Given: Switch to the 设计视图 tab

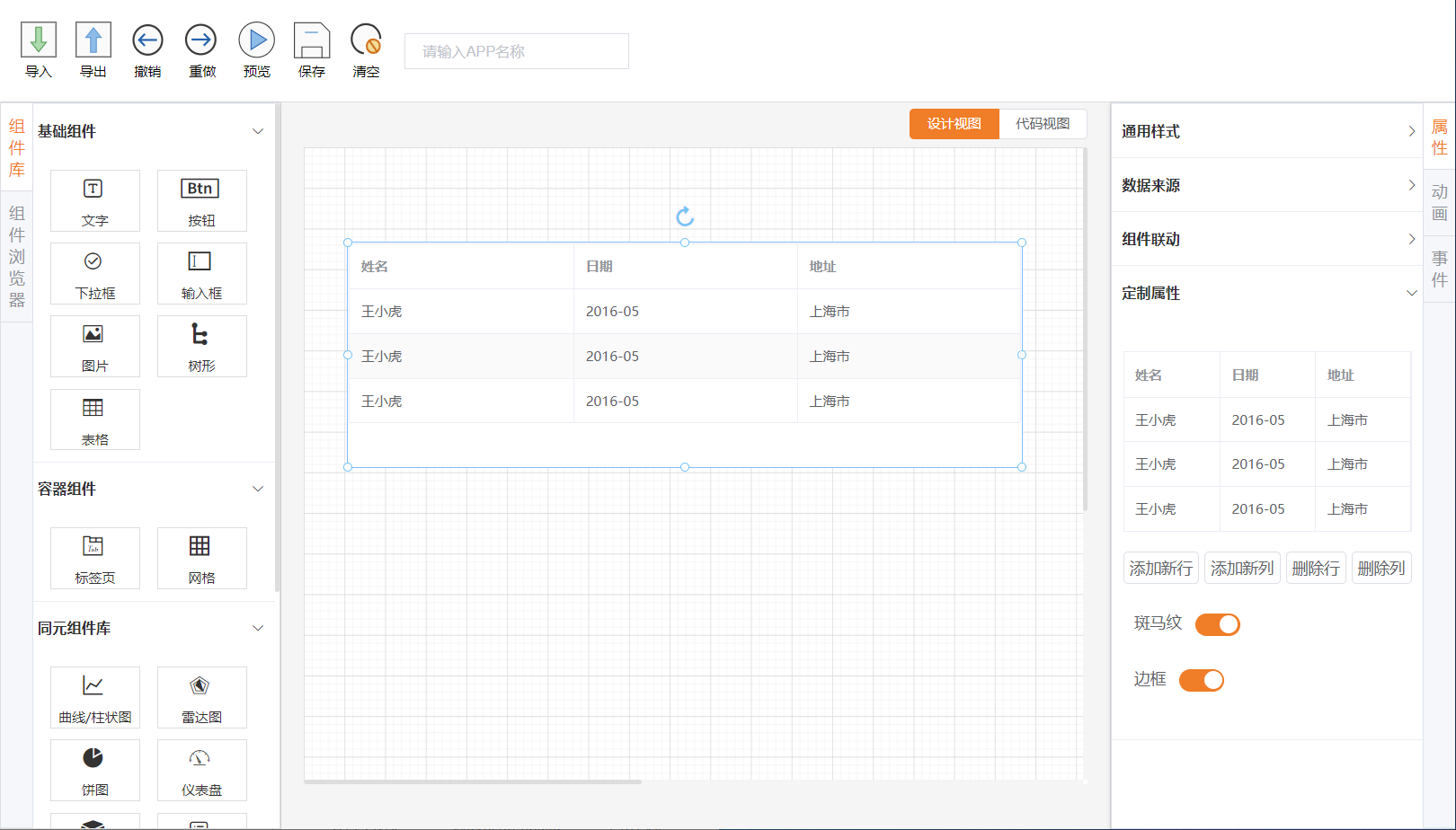Looking at the screenshot, I should coord(954,124).
